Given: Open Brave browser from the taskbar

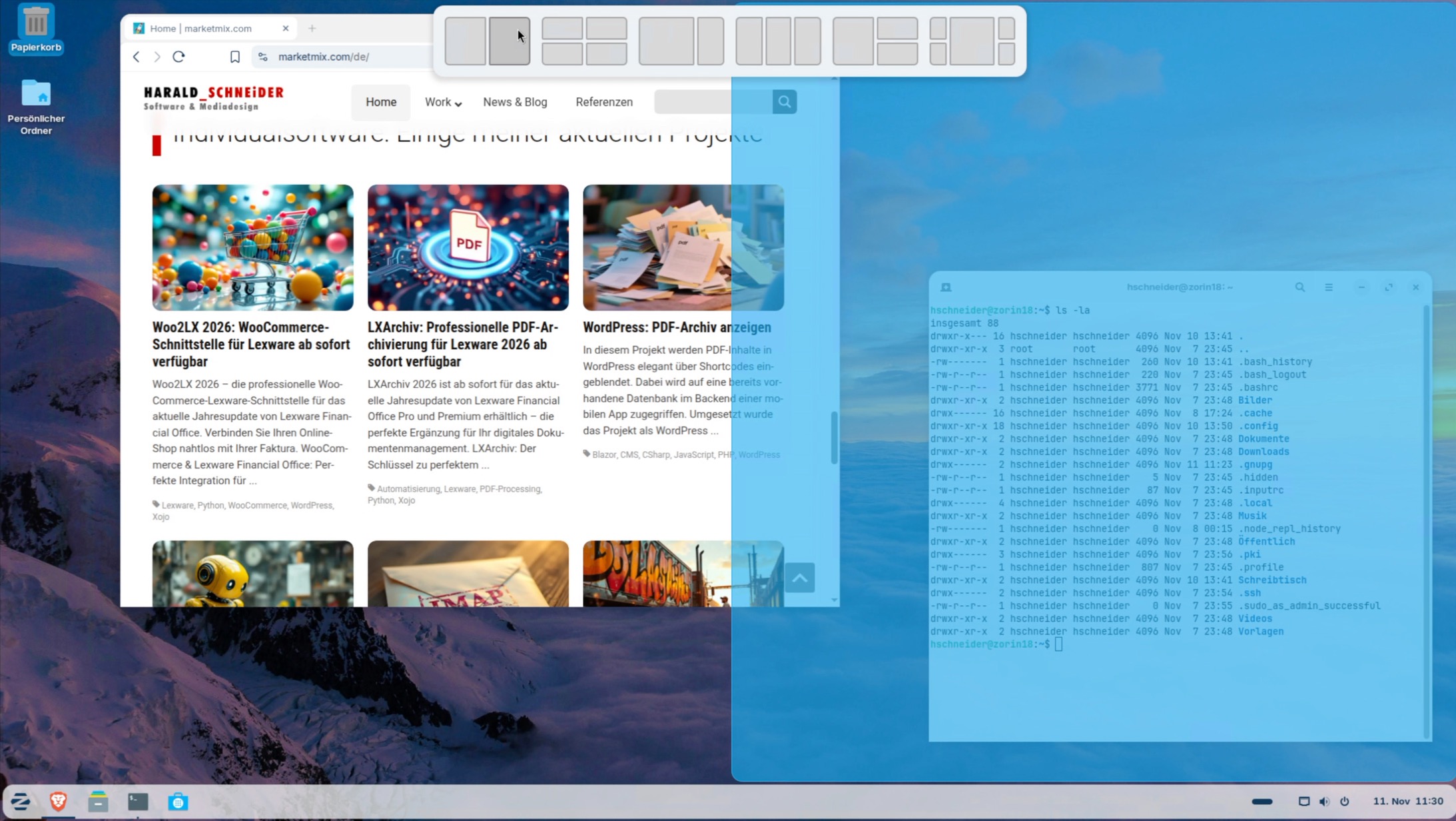Looking at the screenshot, I should (x=59, y=802).
